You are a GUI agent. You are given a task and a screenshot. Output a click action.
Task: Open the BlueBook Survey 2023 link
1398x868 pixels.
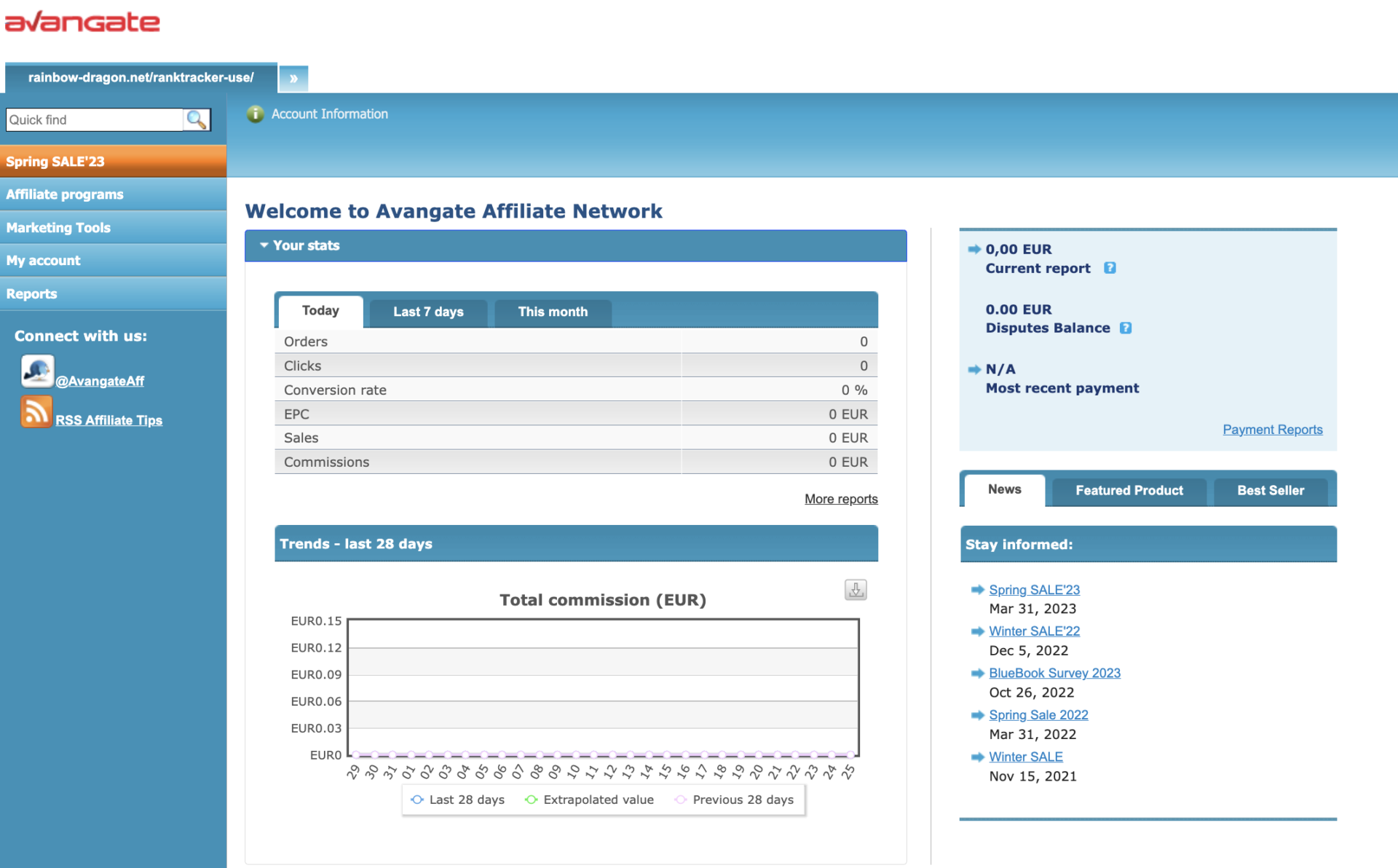click(1054, 674)
